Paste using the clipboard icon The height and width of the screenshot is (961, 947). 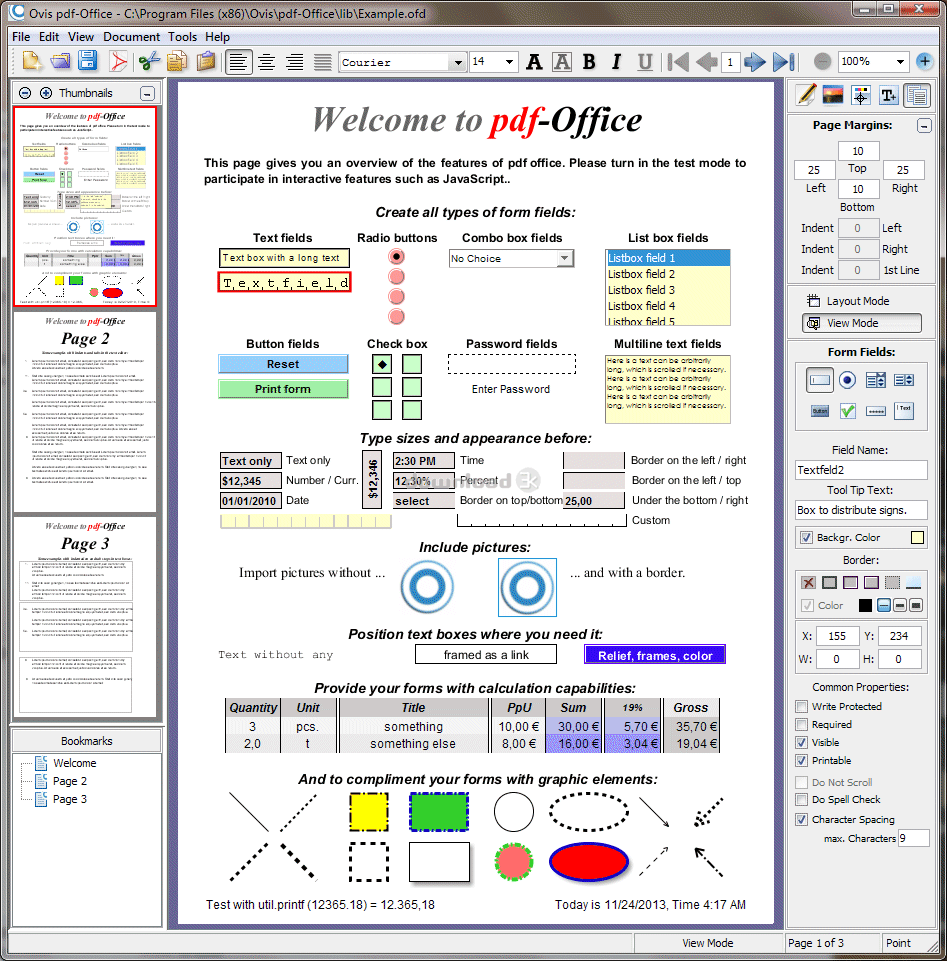tap(207, 61)
